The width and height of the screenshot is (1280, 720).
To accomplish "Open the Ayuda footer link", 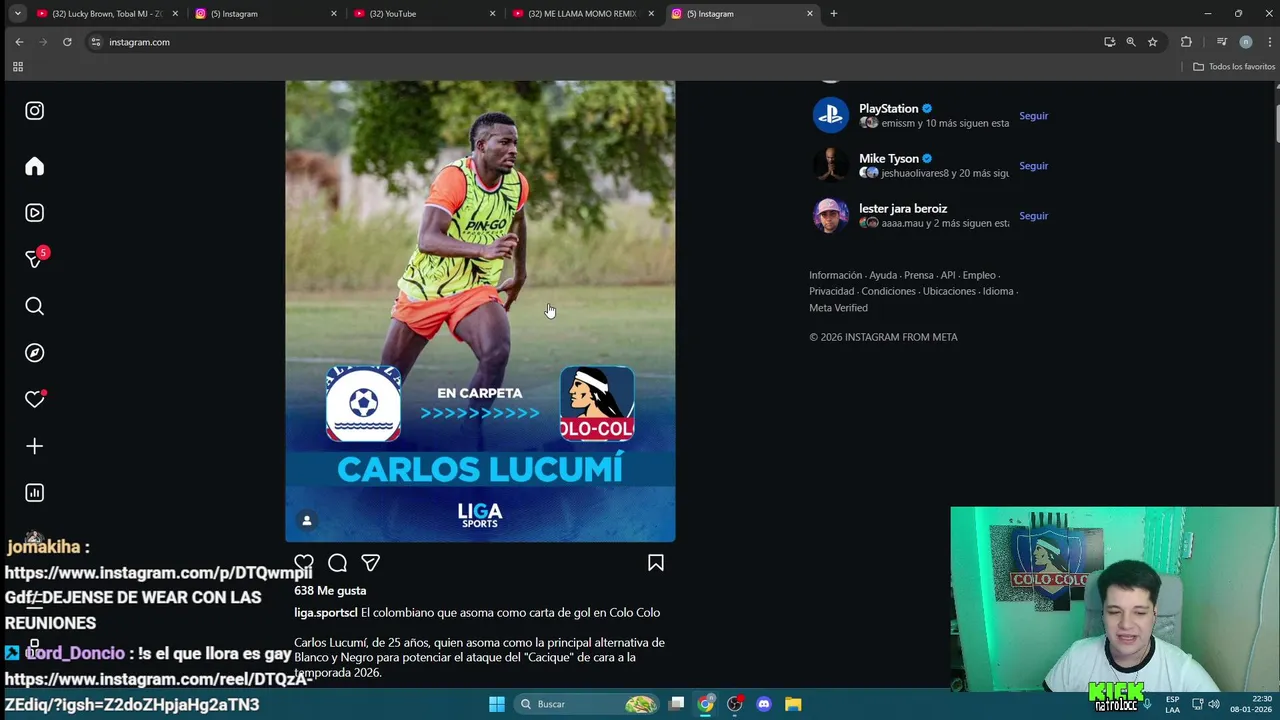I will click(x=883, y=275).
